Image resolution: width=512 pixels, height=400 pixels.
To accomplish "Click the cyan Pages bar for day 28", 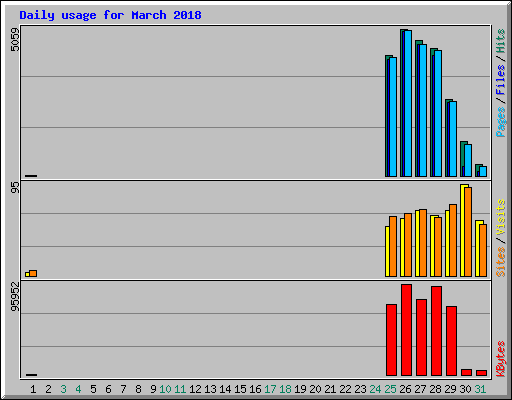I will click(x=438, y=114).
